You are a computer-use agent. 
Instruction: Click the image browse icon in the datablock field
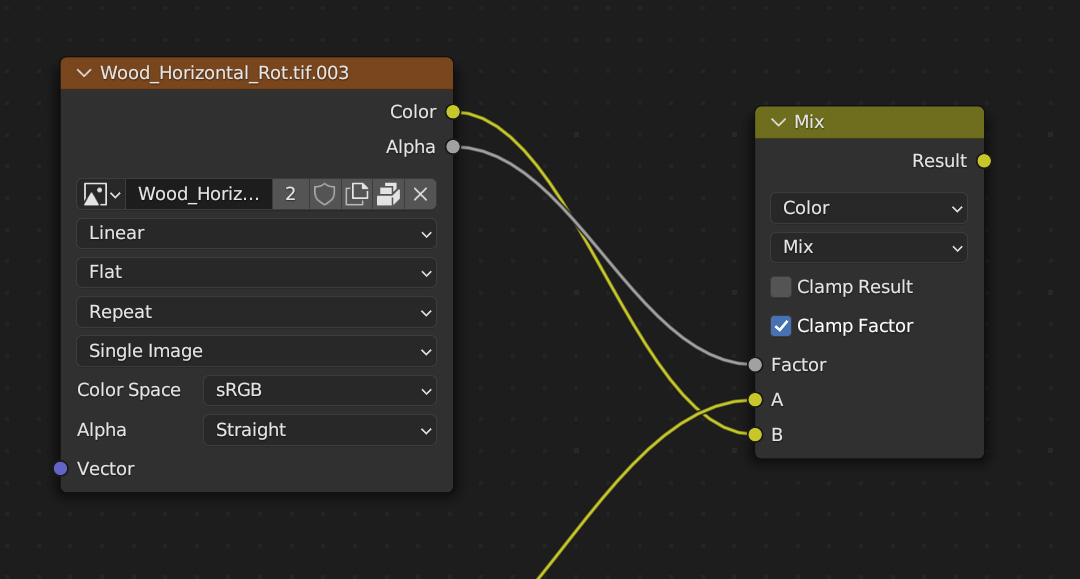pos(101,194)
